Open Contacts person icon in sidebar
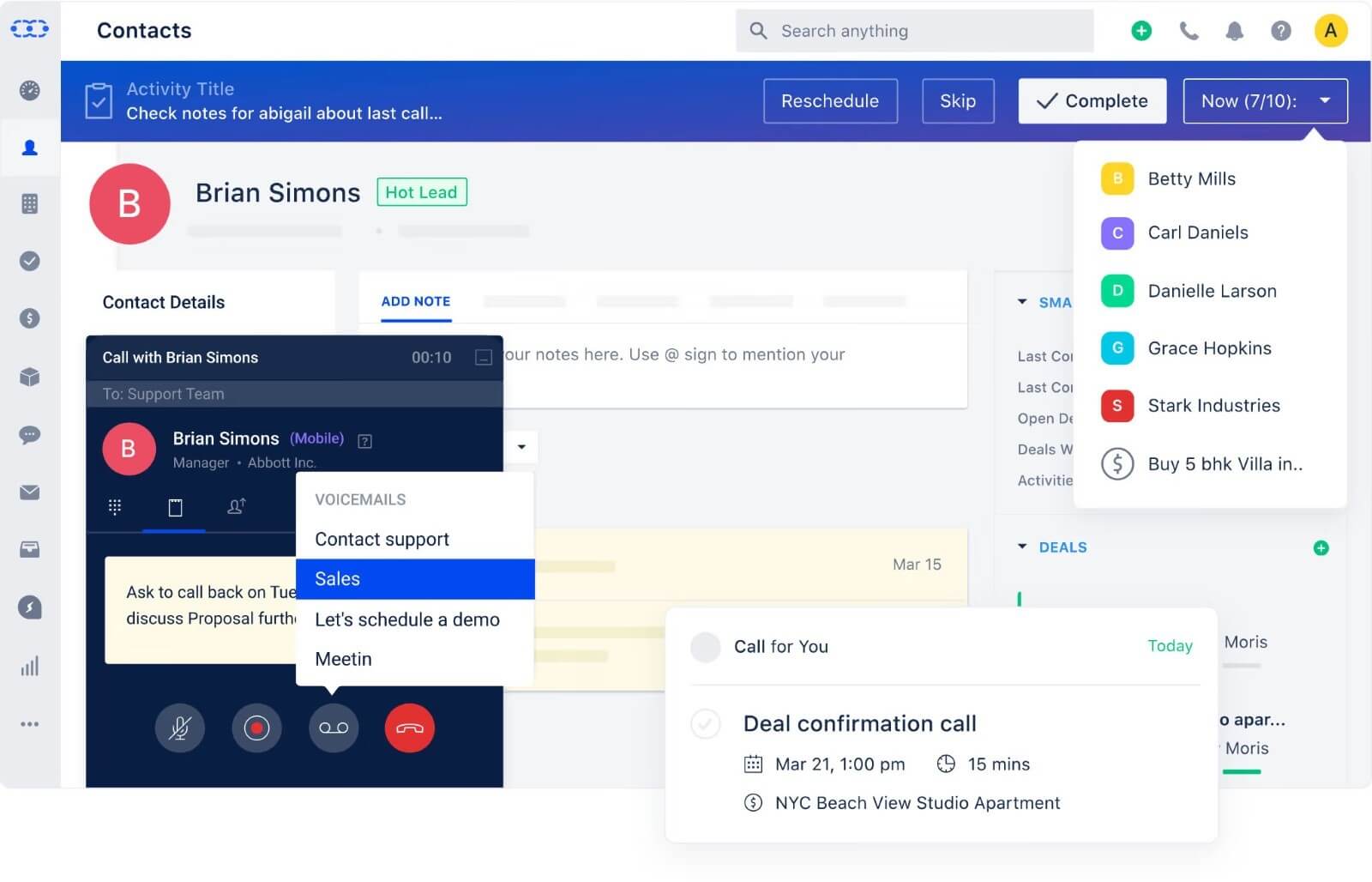 click(x=30, y=148)
